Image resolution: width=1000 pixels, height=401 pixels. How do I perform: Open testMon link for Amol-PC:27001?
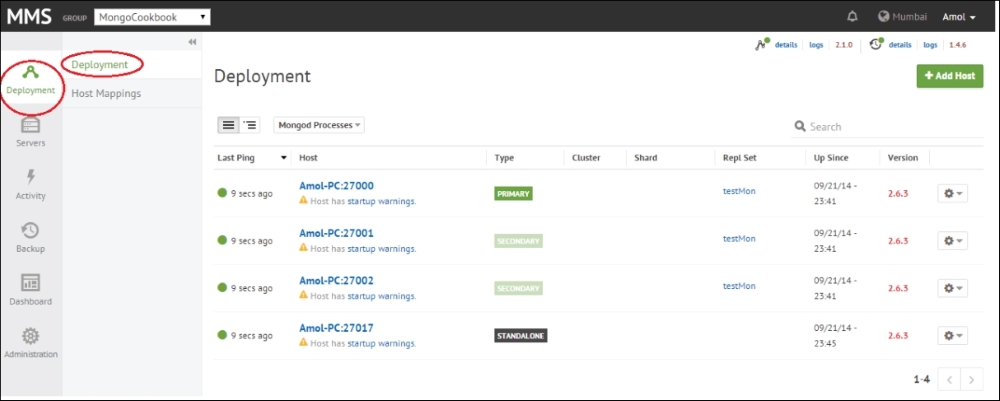739,238
